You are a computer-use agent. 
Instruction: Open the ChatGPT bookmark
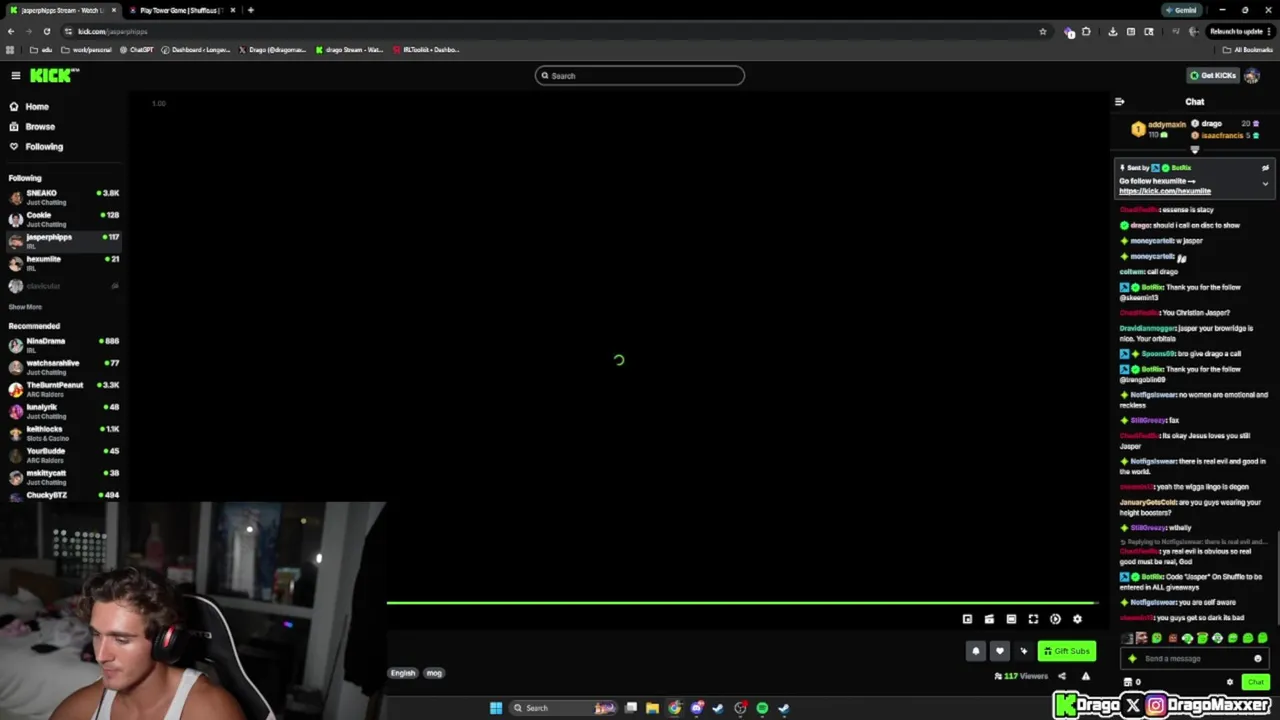coord(136,49)
